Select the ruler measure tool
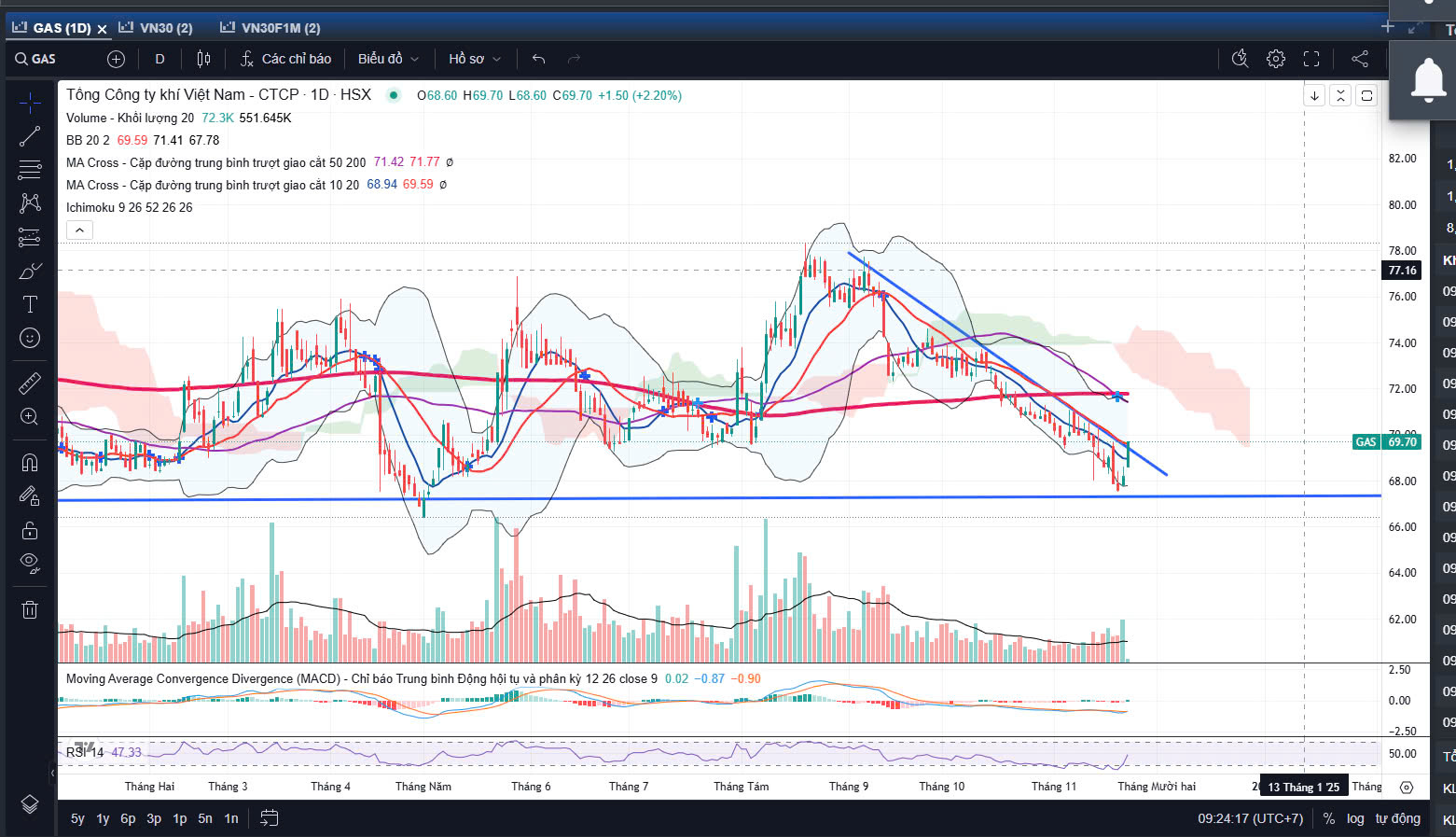 pos(30,383)
